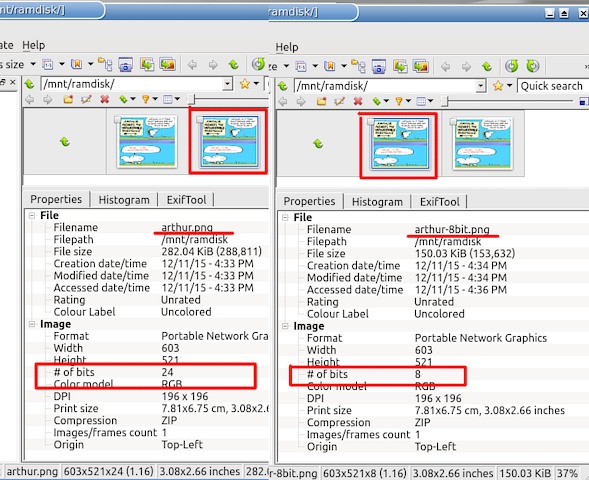Image resolution: width=589 pixels, height=480 pixels.
Task: Click the new folder icon in left window
Action: (68, 99)
